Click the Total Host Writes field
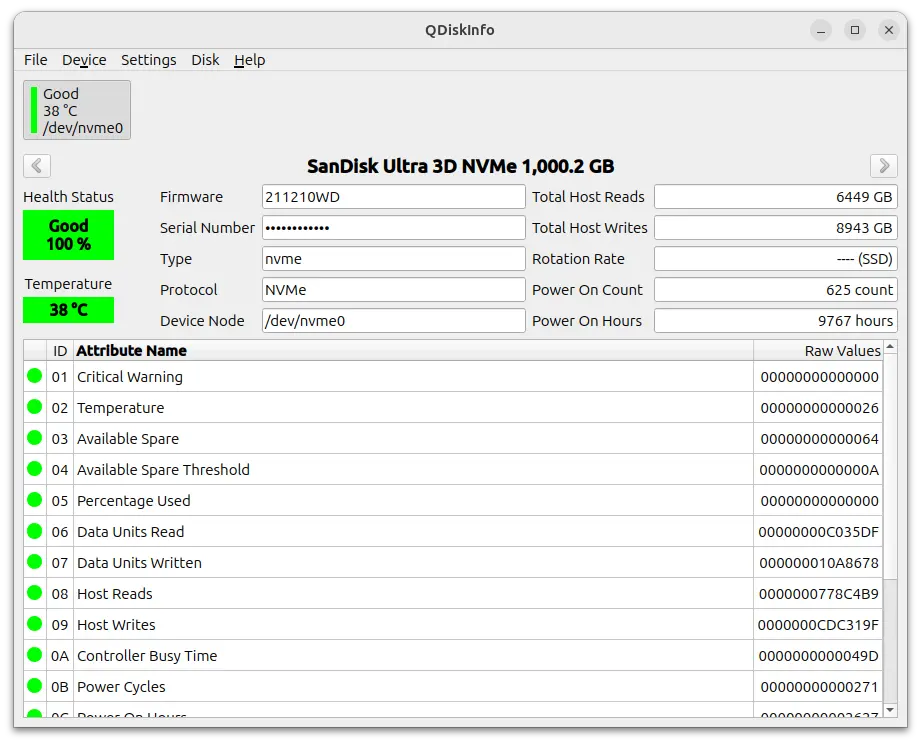Screen dimensions: 921x744 (776, 228)
